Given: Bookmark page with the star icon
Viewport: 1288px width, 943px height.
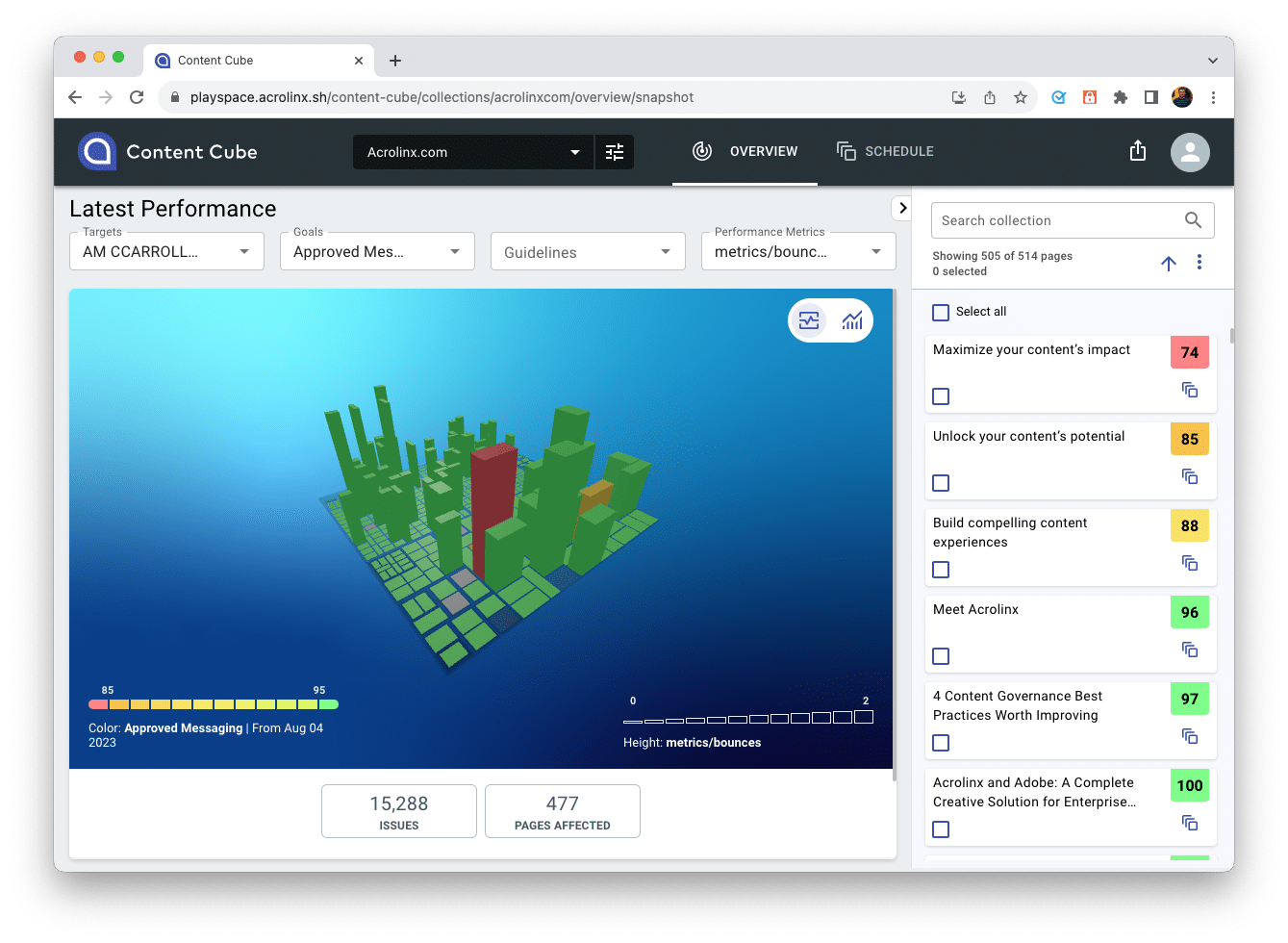Looking at the screenshot, I should (1021, 97).
